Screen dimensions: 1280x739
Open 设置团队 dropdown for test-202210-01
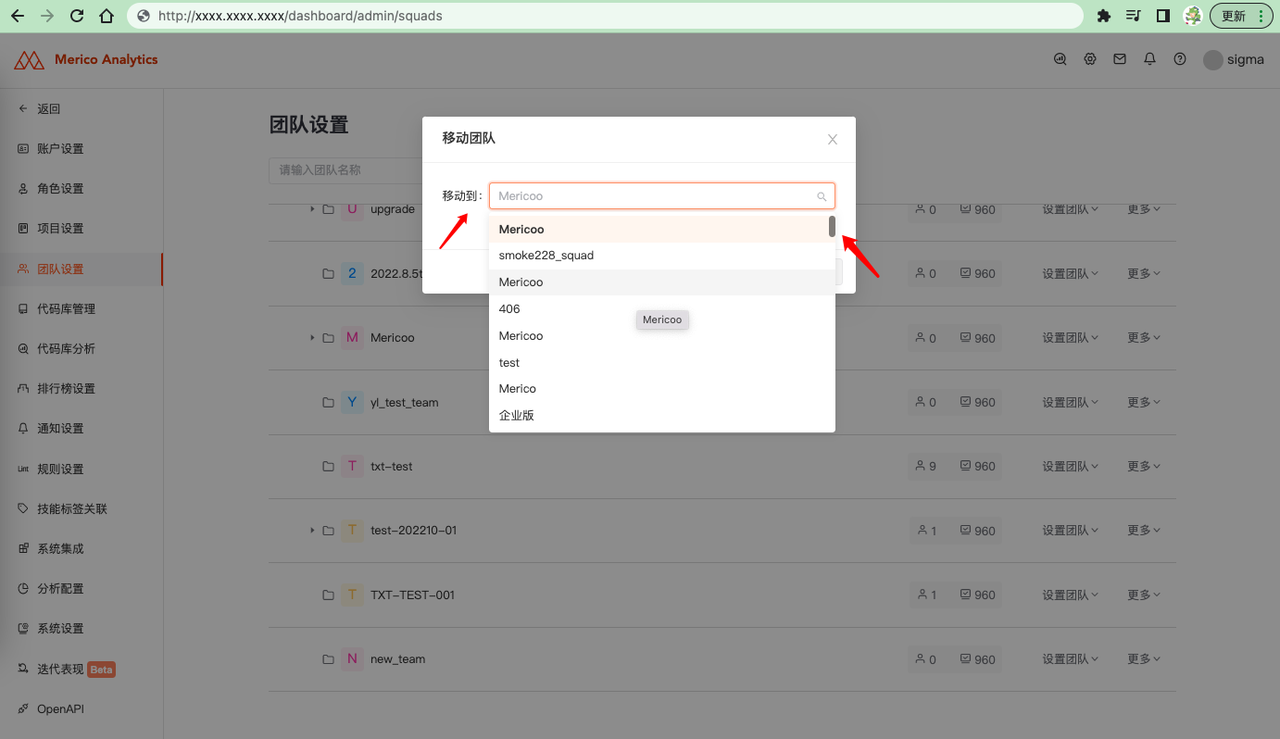pos(1070,530)
